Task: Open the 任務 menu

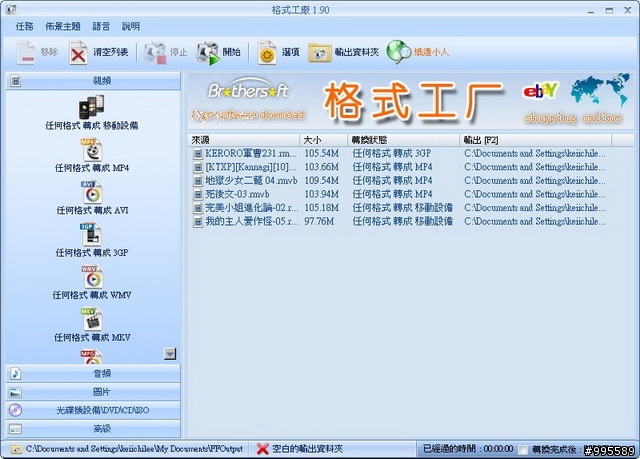Action: point(24,27)
